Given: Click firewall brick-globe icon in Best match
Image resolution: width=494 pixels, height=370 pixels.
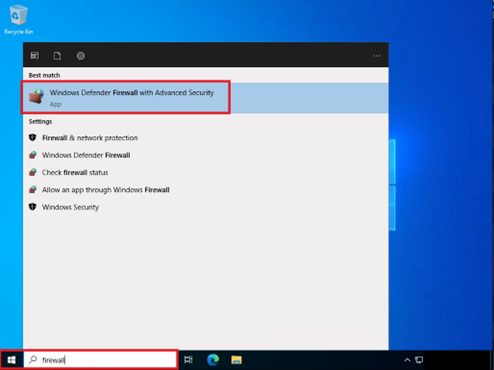Looking at the screenshot, I should click(x=36, y=97).
